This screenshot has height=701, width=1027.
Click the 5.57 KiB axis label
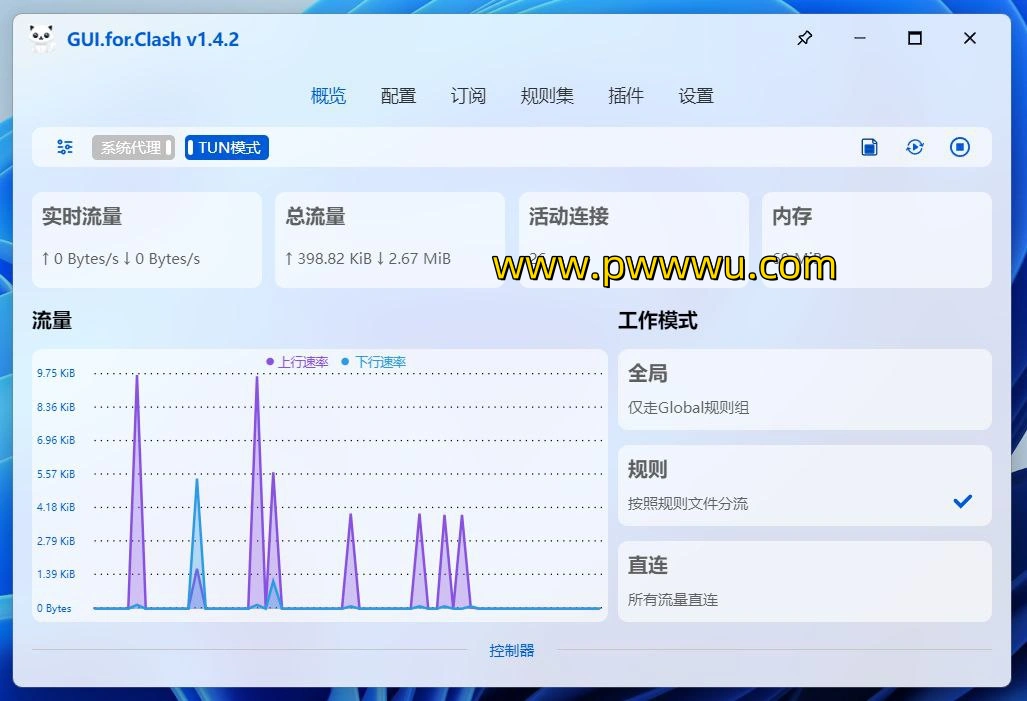(x=56, y=474)
